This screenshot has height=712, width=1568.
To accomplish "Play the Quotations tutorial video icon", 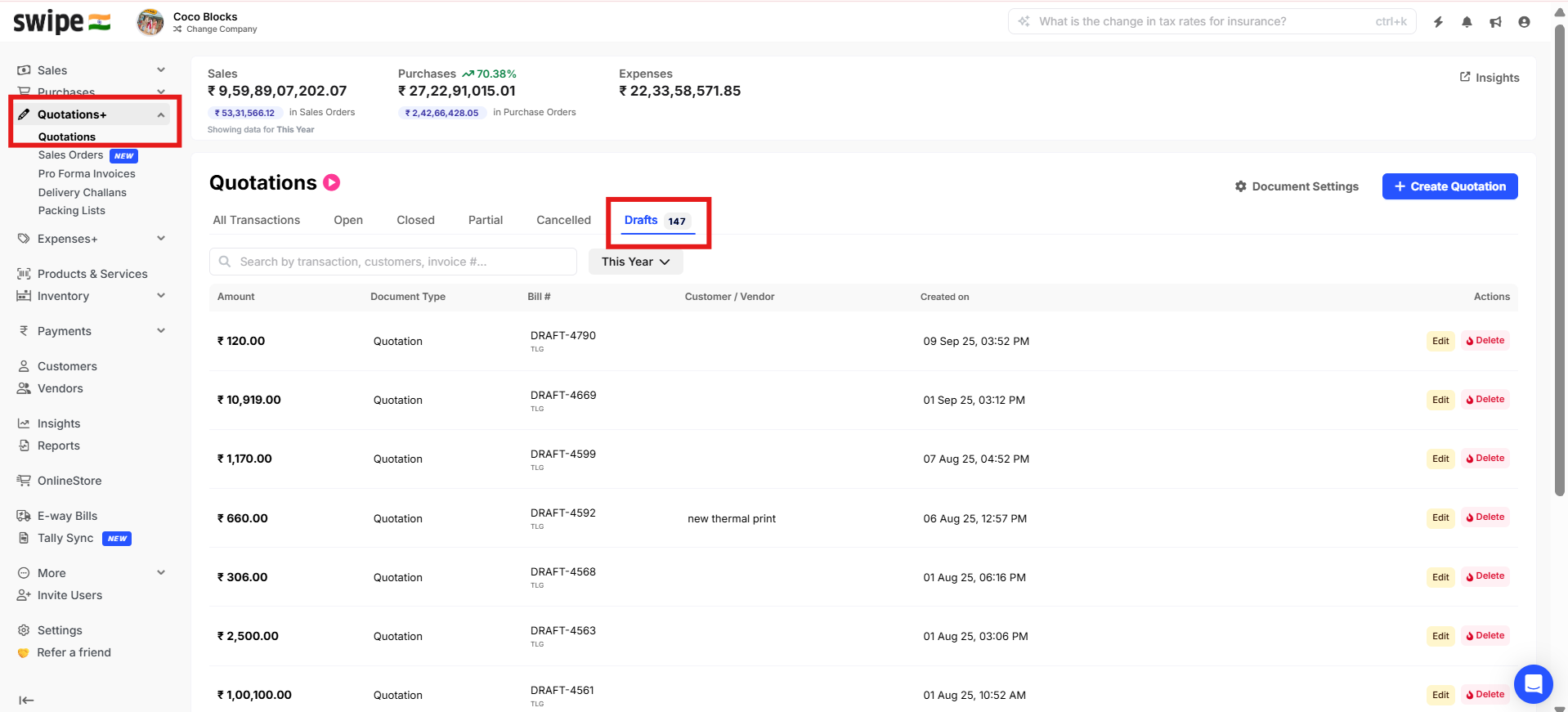I will click(331, 182).
